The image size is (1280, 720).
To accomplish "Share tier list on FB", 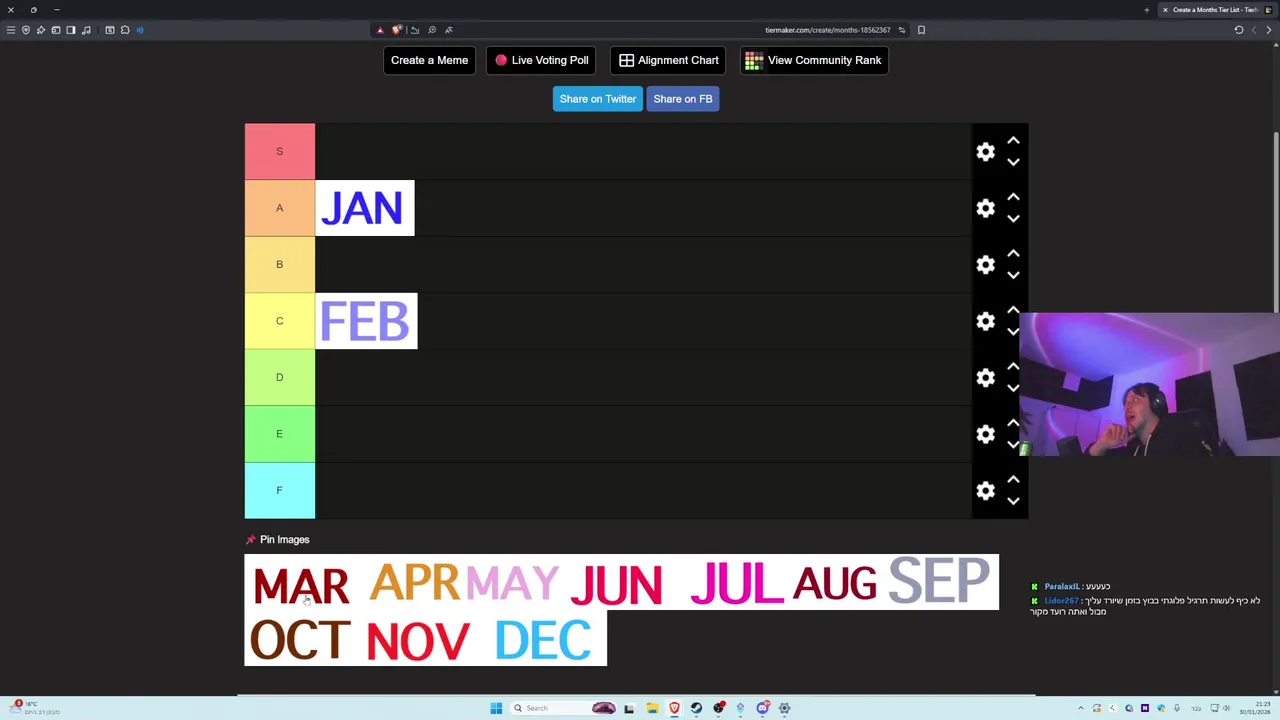I will pyautogui.click(x=683, y=99).
